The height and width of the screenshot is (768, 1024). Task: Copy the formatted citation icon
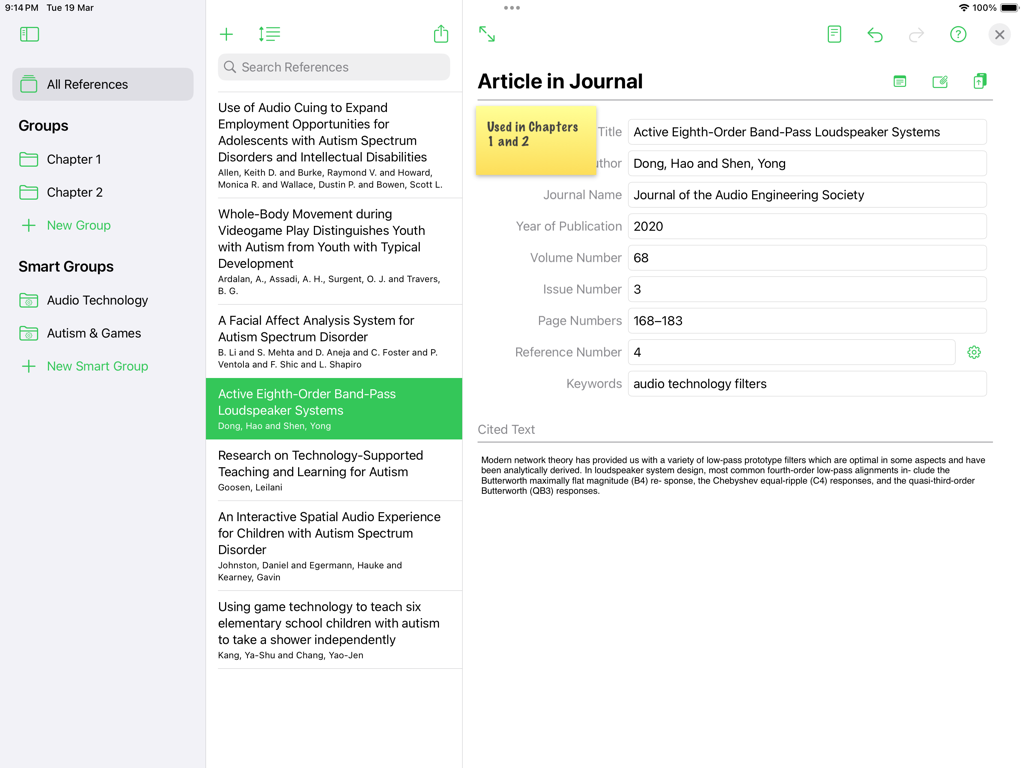pos(979,81)
